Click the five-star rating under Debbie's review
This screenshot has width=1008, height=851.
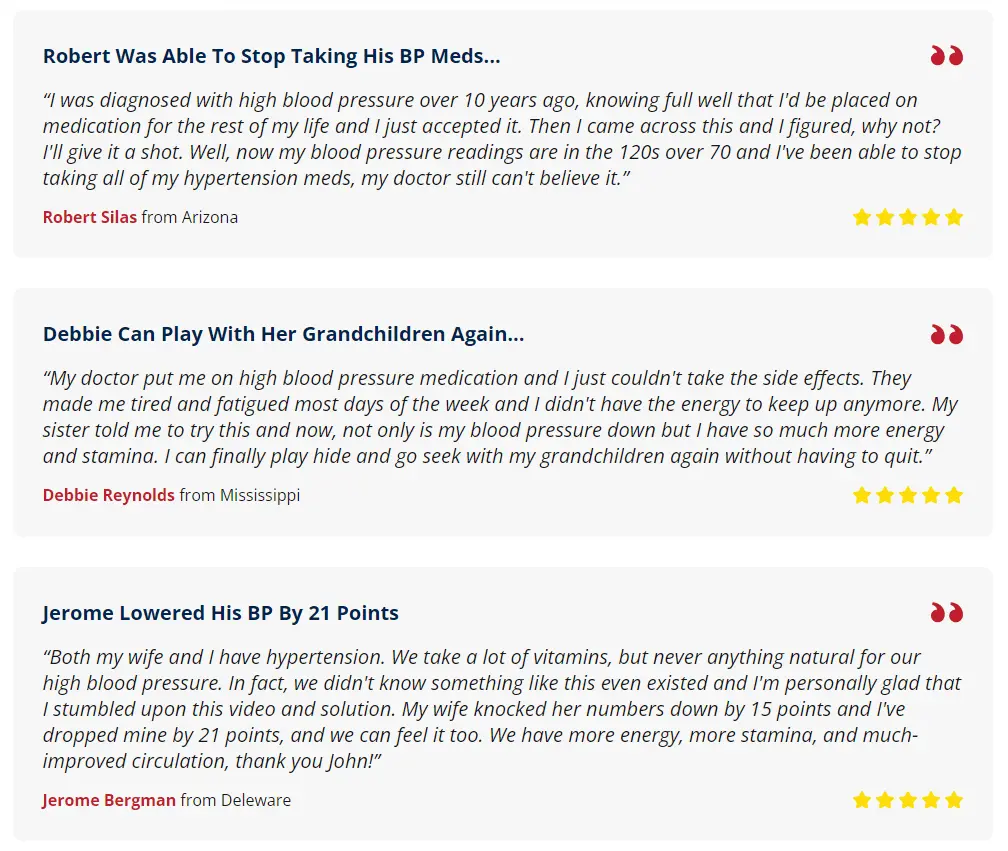point(908,495)
